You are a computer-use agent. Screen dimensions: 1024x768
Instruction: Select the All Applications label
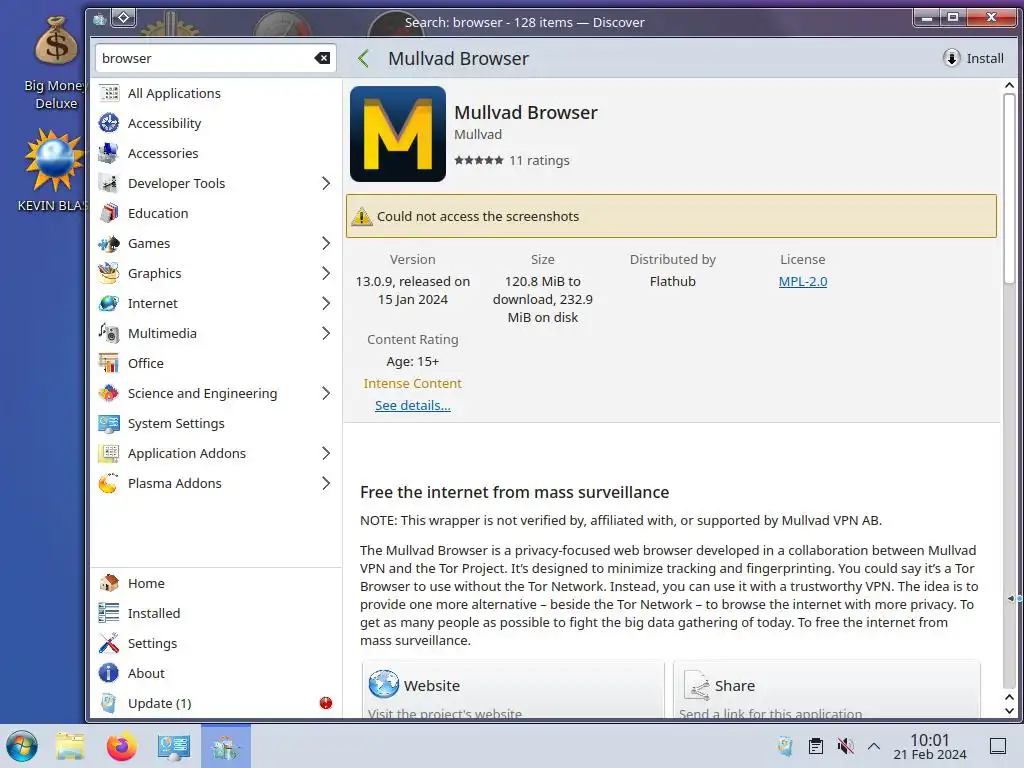click(174, 93)
